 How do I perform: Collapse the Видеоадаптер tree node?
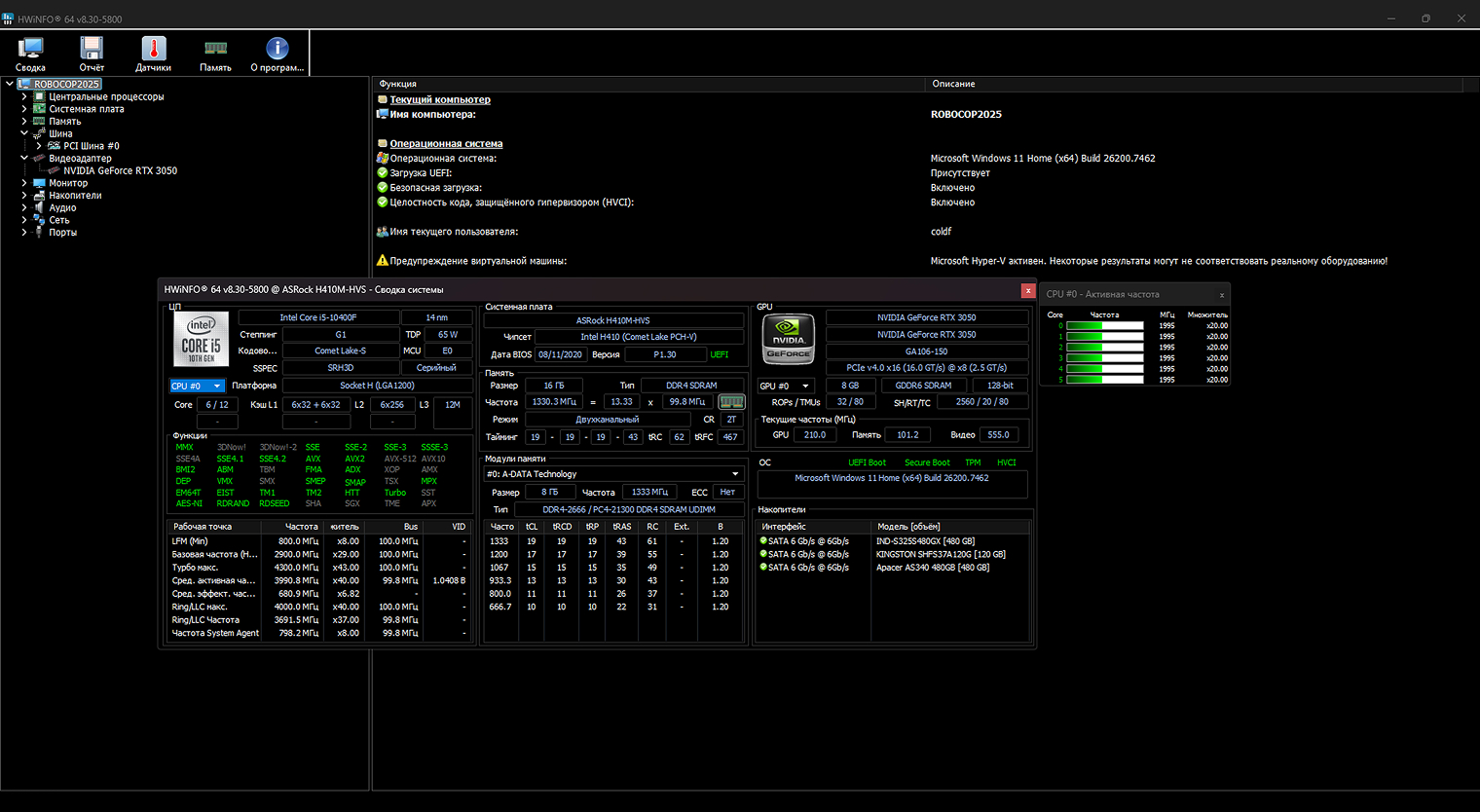pyautogui.click(x=24, y=158)
